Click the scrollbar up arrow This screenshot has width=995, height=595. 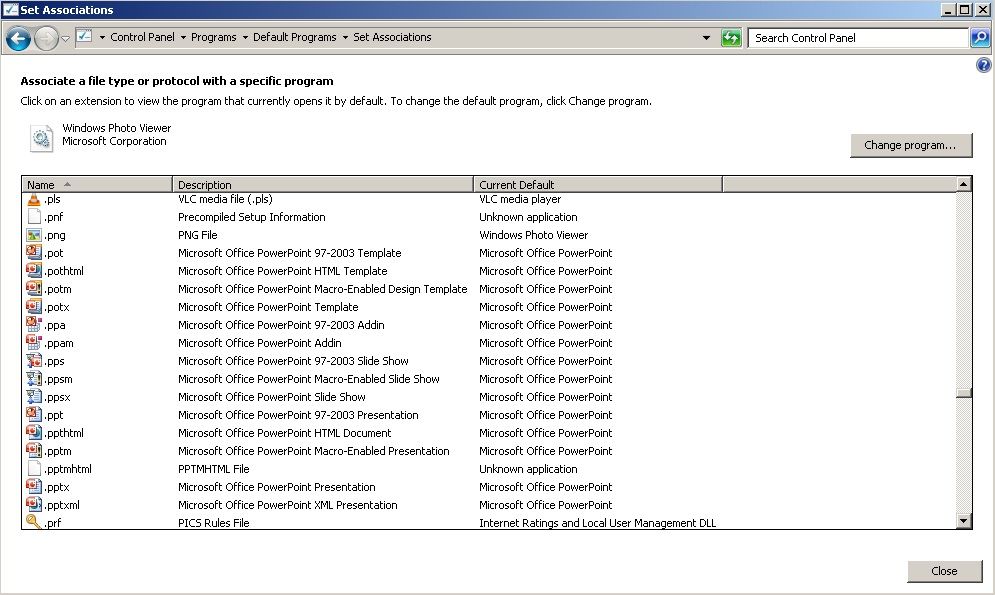pyautogui.click(x=963, y=184)
